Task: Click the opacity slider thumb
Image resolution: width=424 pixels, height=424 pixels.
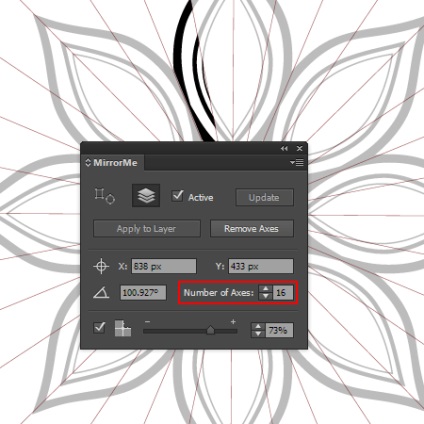Action: (x=210, y=330)
